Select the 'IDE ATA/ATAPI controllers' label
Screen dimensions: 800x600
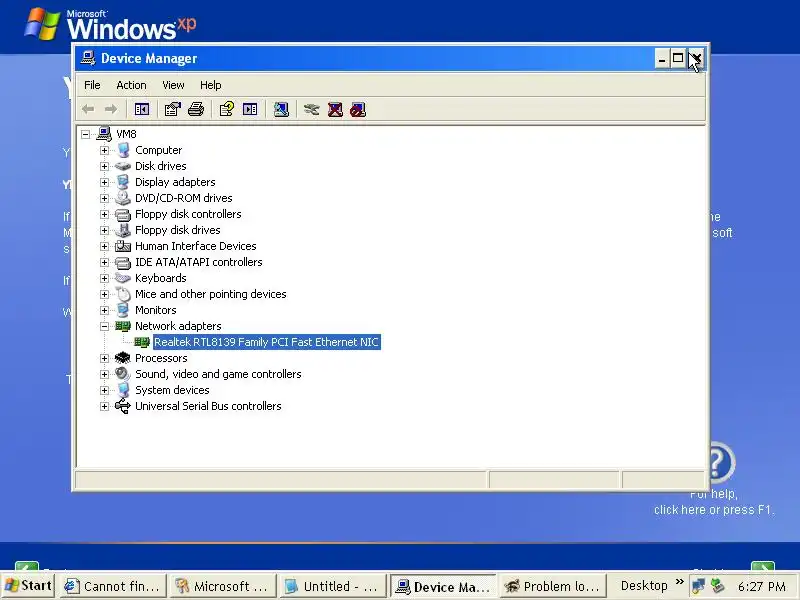198,262
